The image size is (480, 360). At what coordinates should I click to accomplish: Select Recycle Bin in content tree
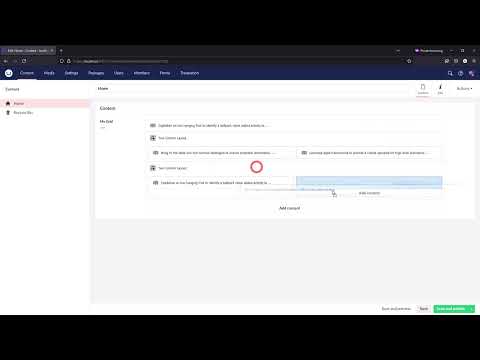click(23, 113)
